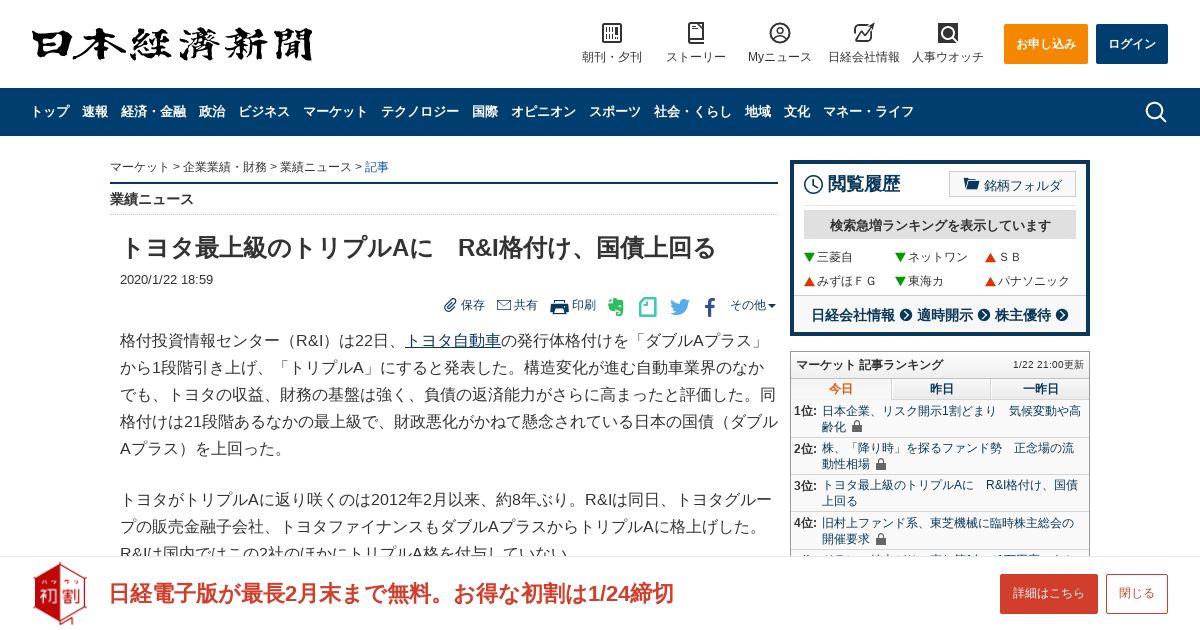Open the テクノロジー section
The image size is (1200, 630).
pyautogui.click(x=420, y=112)
